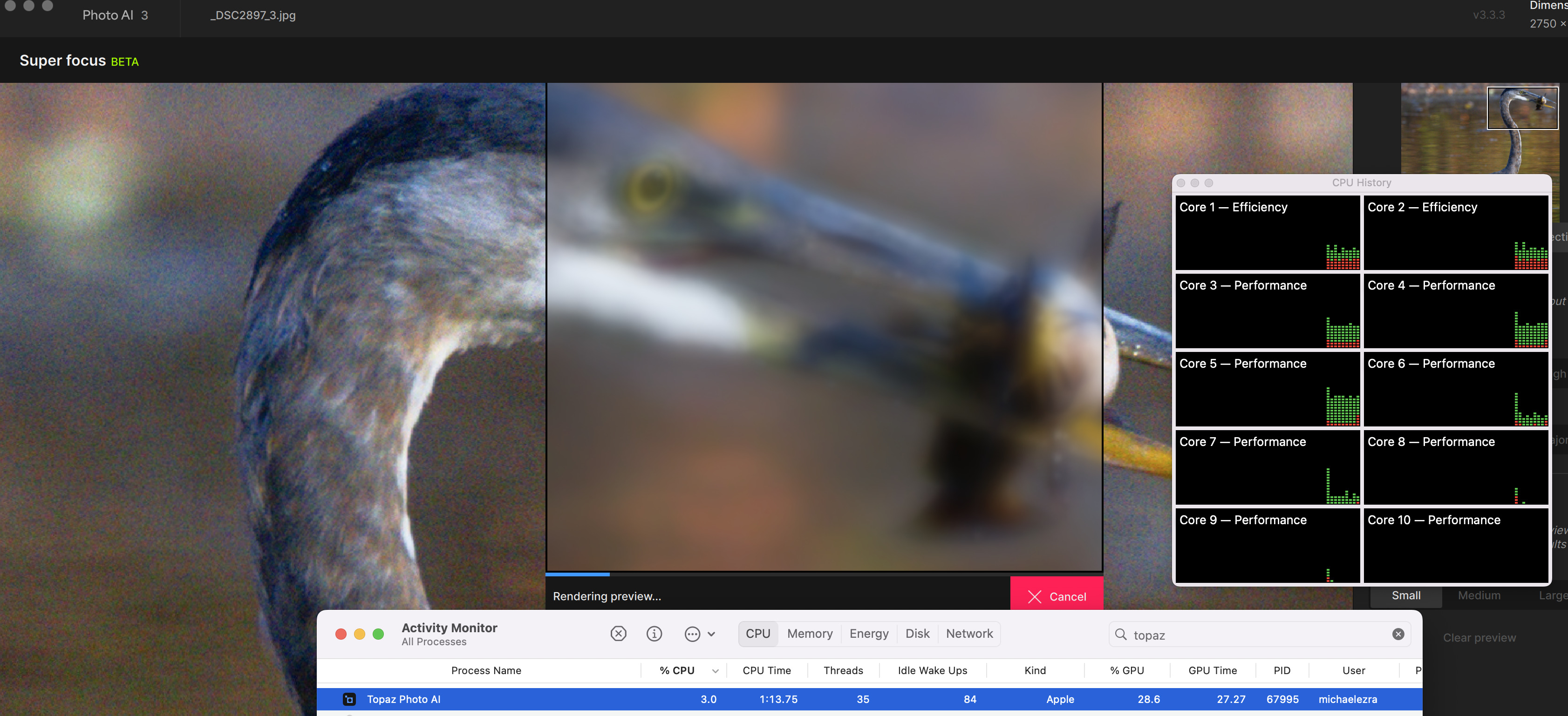Click the Clear preview button

pyautogui.click(x=1479, y=637)
